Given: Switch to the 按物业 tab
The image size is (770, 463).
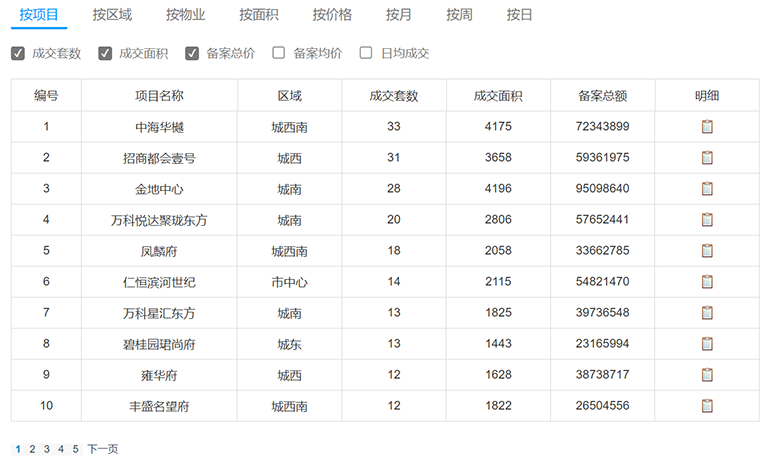Looking at the screenshot, I should [186, 15].
